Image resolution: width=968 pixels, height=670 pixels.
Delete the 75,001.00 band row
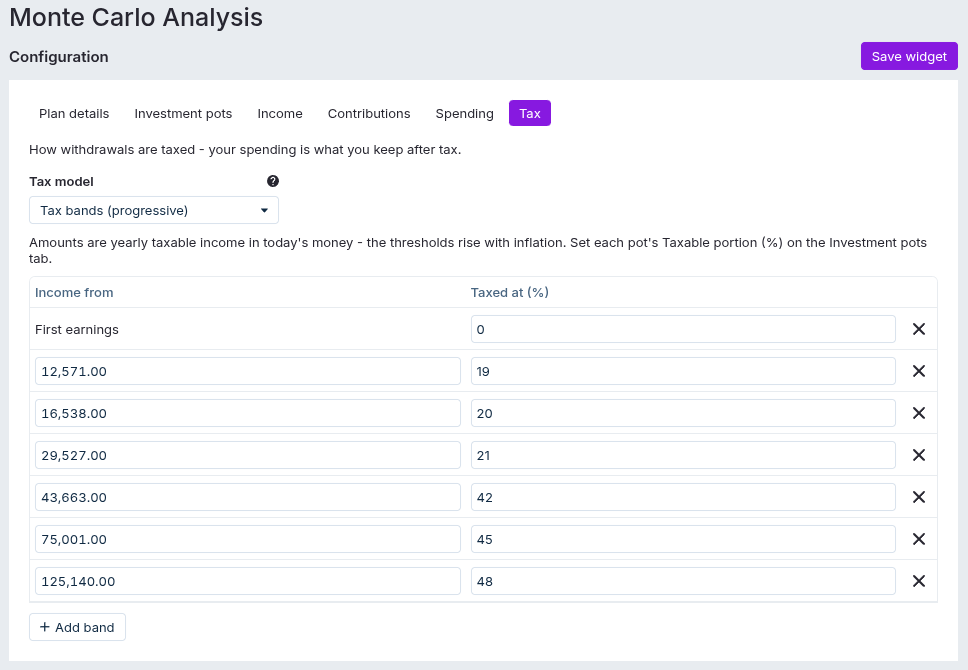[x=919, y=539]
